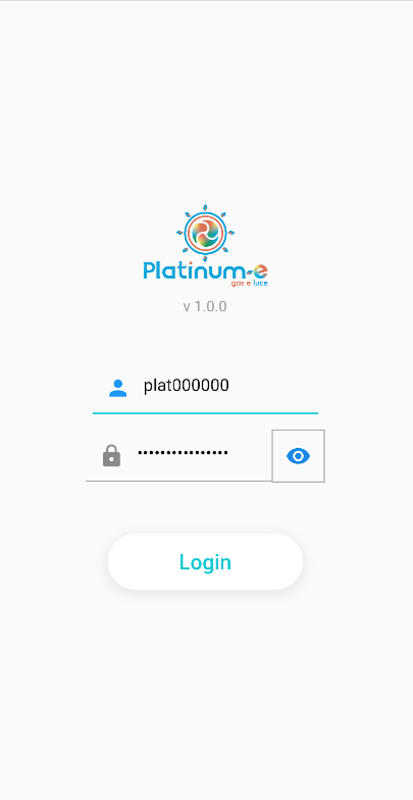This screenshot has height=800, width=413.
Task: Click the teal underline below the username
Action: pos(205,412)
